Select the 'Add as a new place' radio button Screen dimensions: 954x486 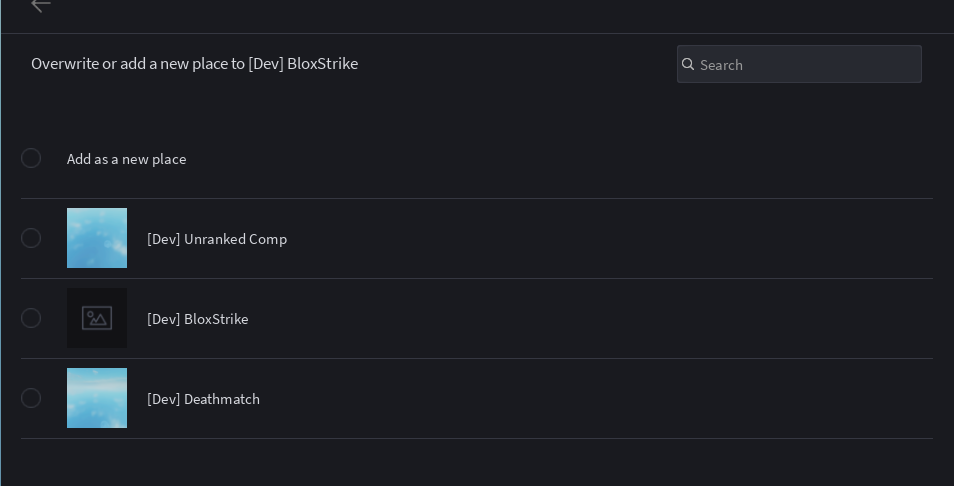(31, 158)
